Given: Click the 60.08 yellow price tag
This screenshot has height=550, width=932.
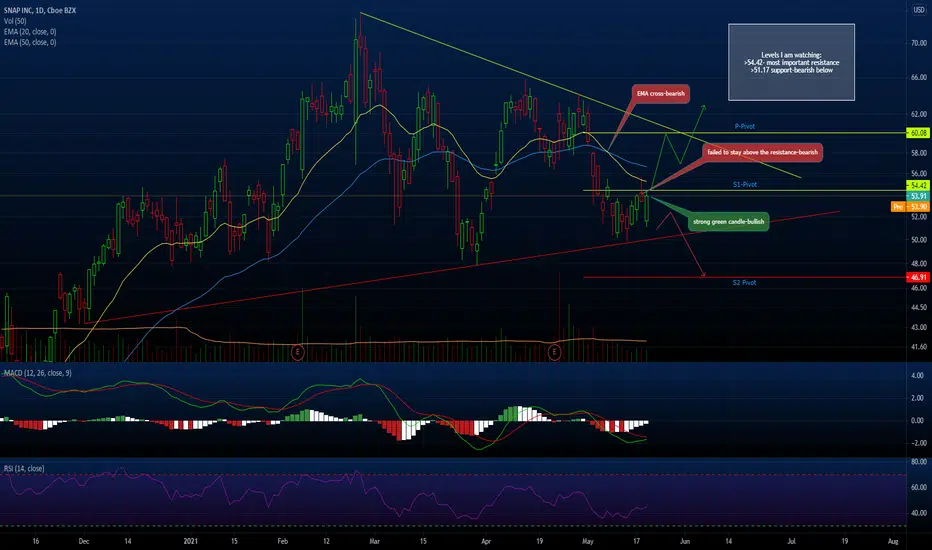Looking at the screenshot, I should (x=918, y=133).
